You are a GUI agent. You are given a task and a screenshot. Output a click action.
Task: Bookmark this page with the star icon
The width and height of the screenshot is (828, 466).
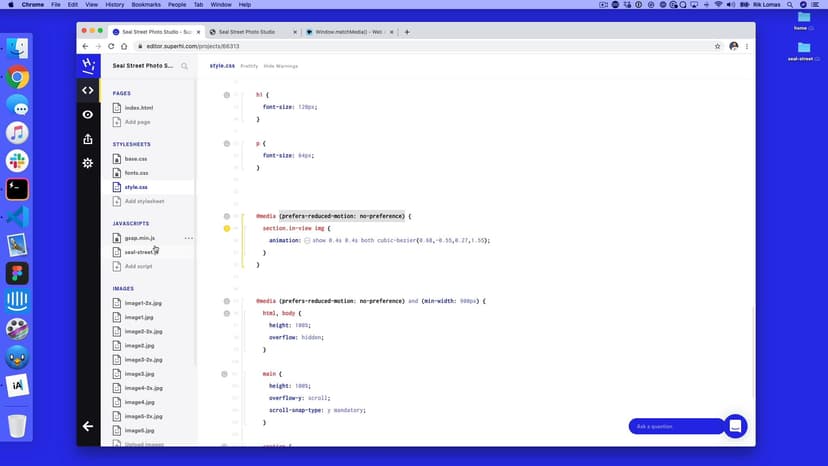pyautogui.click(x=717, y=46)
